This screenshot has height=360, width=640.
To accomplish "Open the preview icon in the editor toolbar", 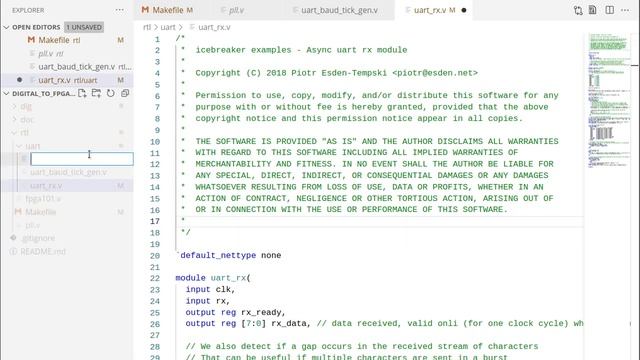I will click(x=593, y=10).
